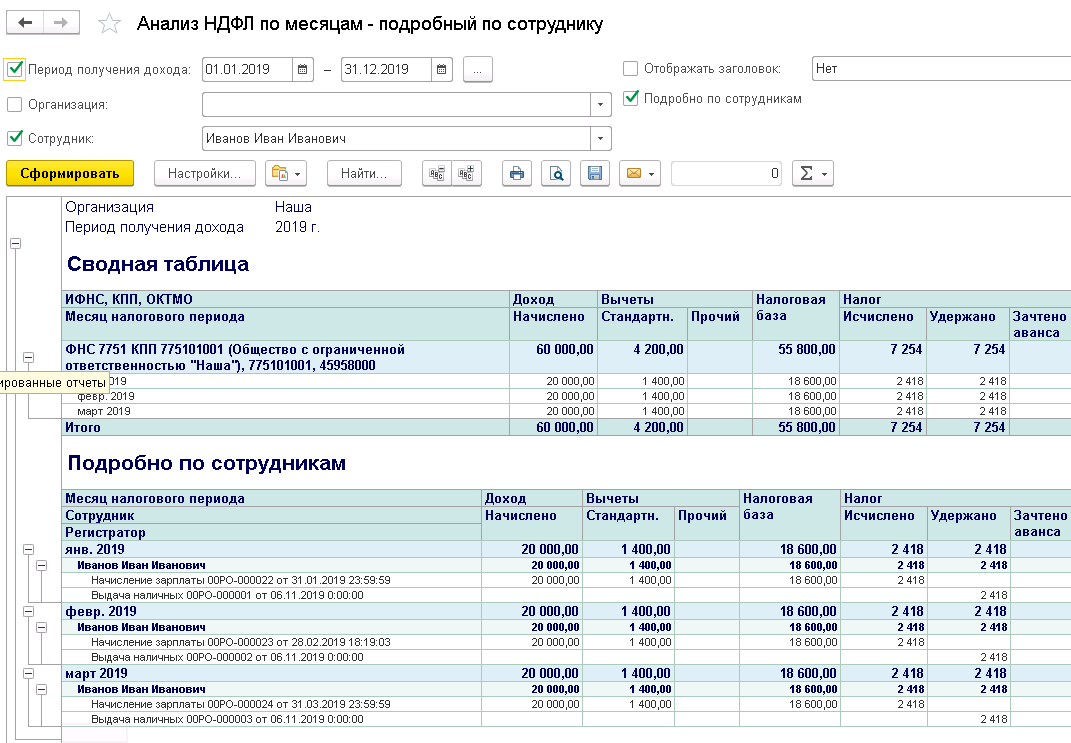
Task: Collapse the ФНС 7751 group in summary table
Action: click(x=29, y=357)
